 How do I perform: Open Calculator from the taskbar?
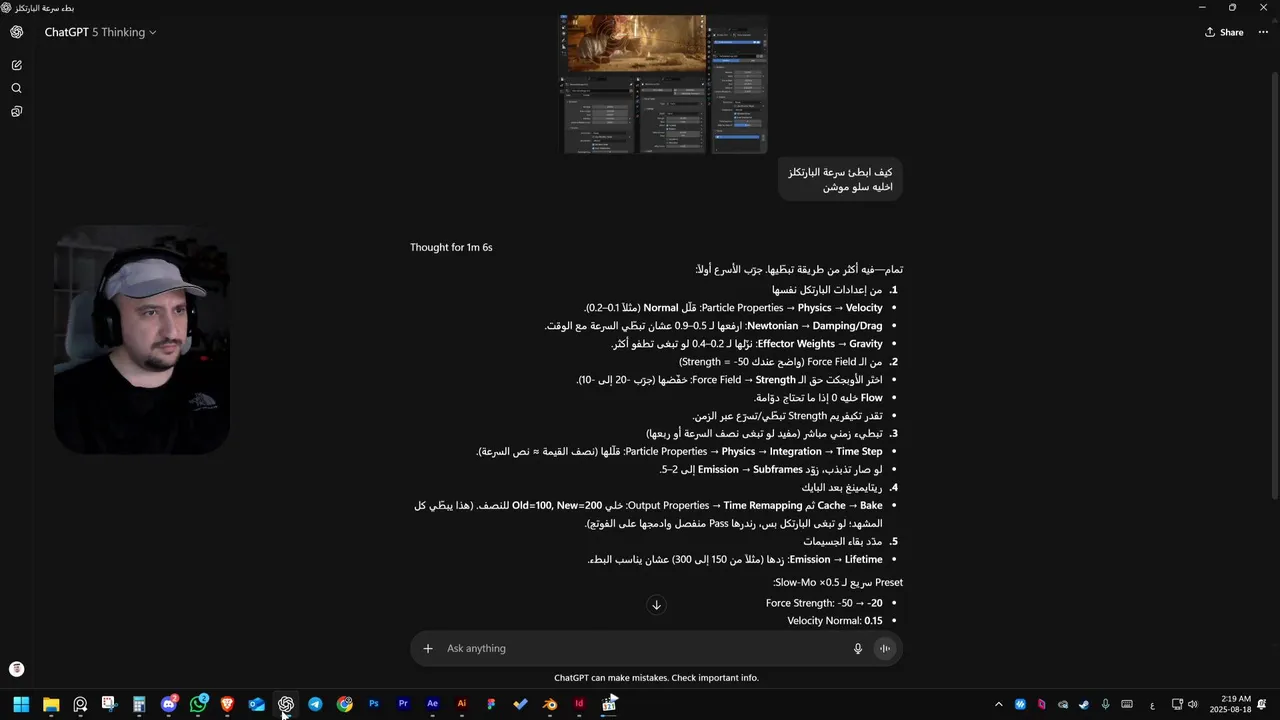coord(139,704)
